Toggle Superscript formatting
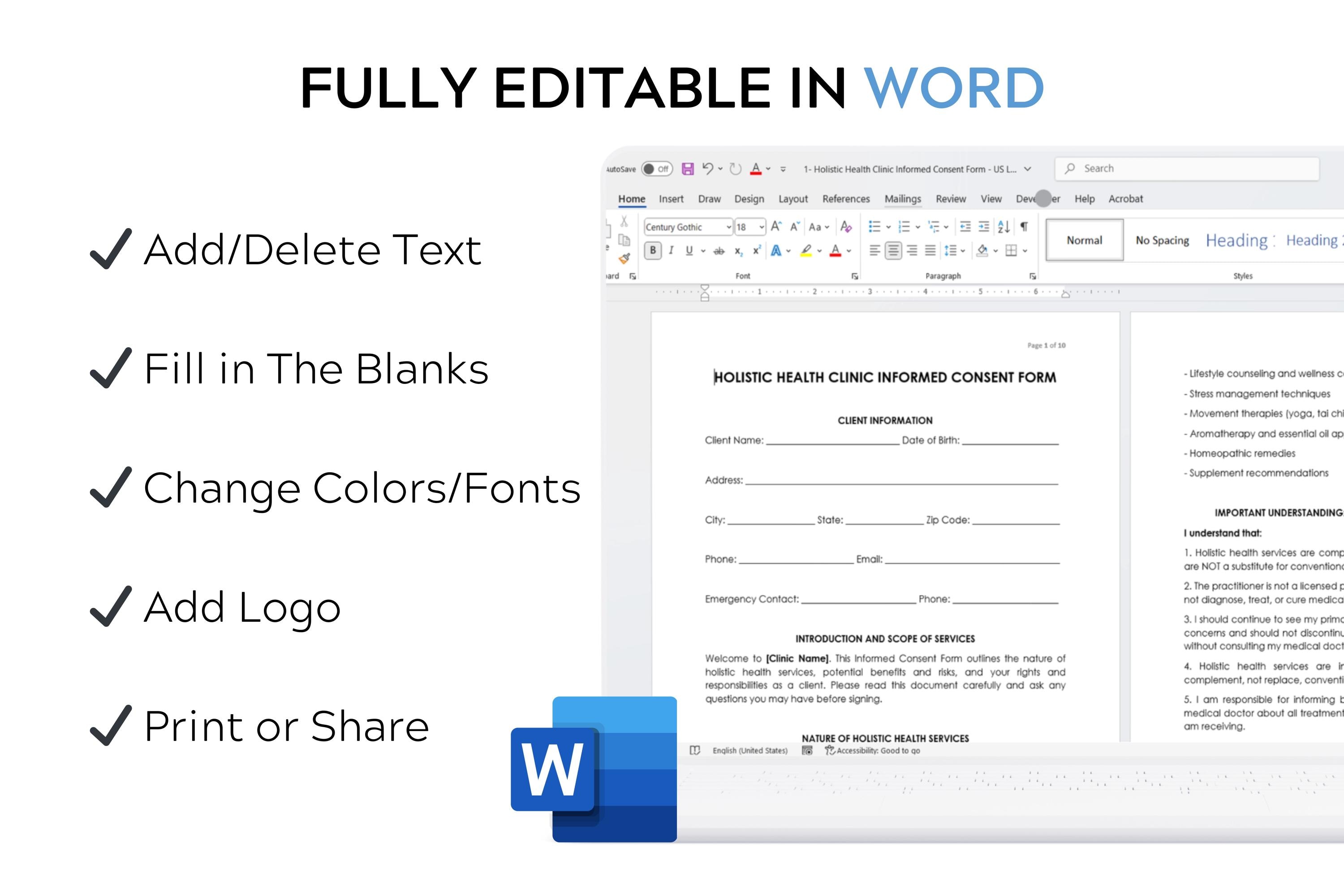 [x=757, y=250]
